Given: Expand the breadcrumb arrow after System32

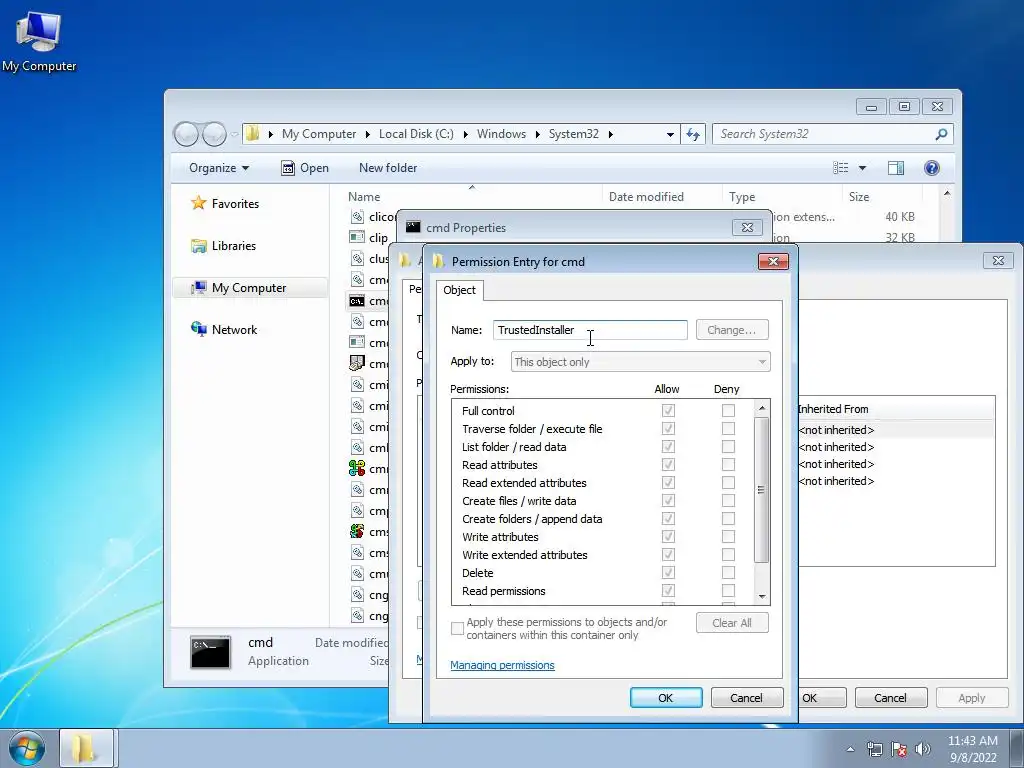Looking at the screenshot, I should [611, 135].
